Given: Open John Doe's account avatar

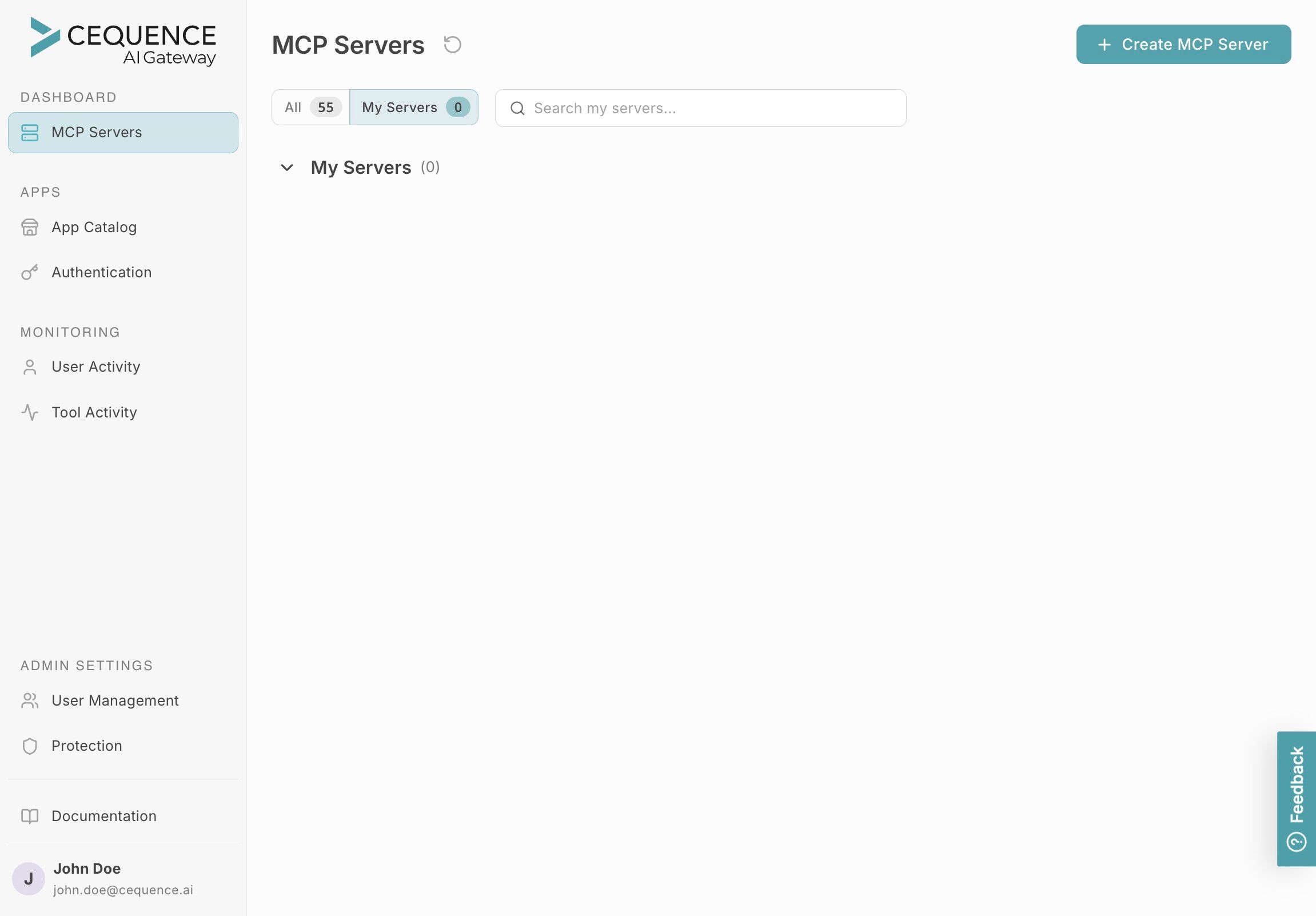Looking at the screenshot, I should [x=29, y=878].
